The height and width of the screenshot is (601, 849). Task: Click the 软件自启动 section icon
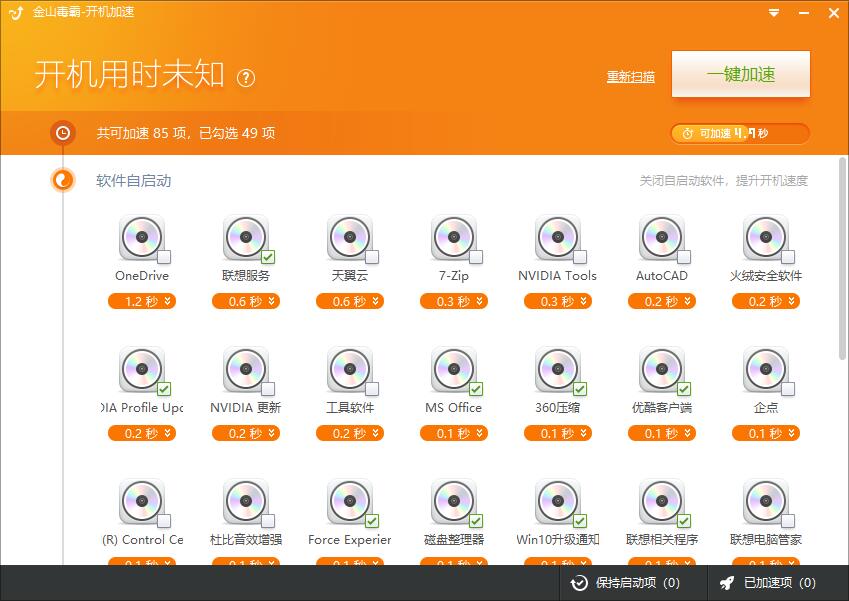tap(63, 180)
